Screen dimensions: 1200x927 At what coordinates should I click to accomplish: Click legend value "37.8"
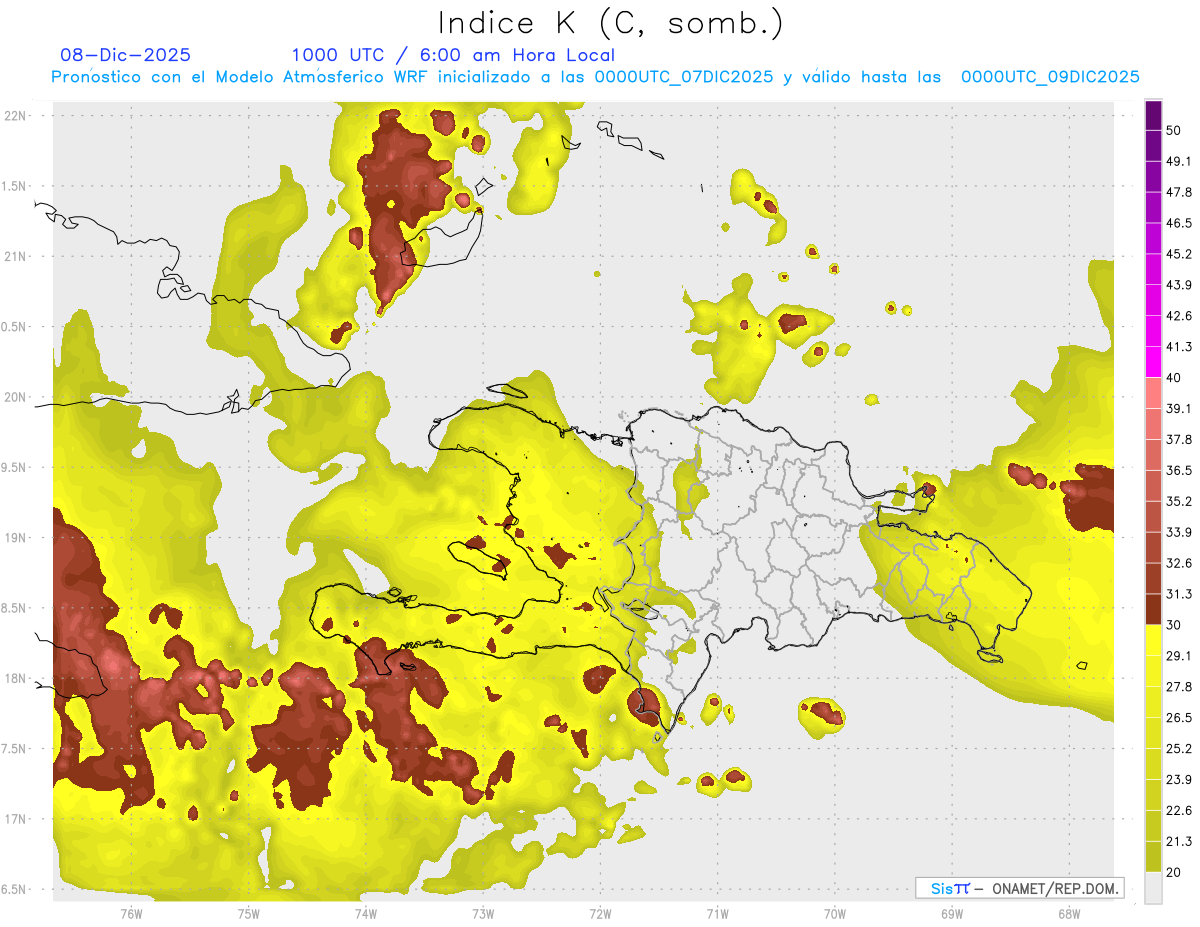[x=1179, y=440]
